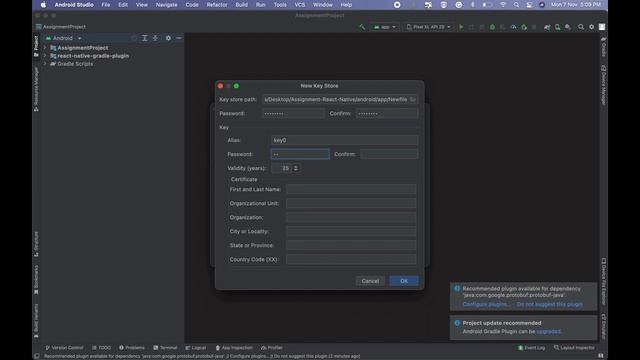Image resolution: width=640 pixels, height=360 pixels.
Task: Click the upgraded link in notification
Action: (x=549, y=331)
